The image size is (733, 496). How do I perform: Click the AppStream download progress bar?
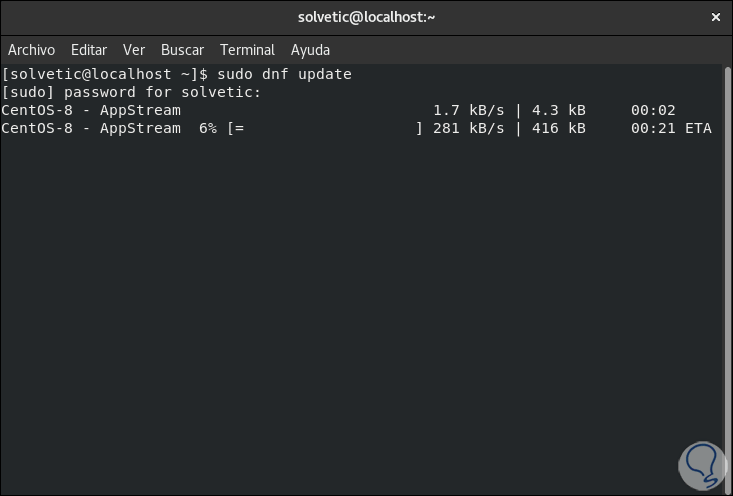pos(326,129)
